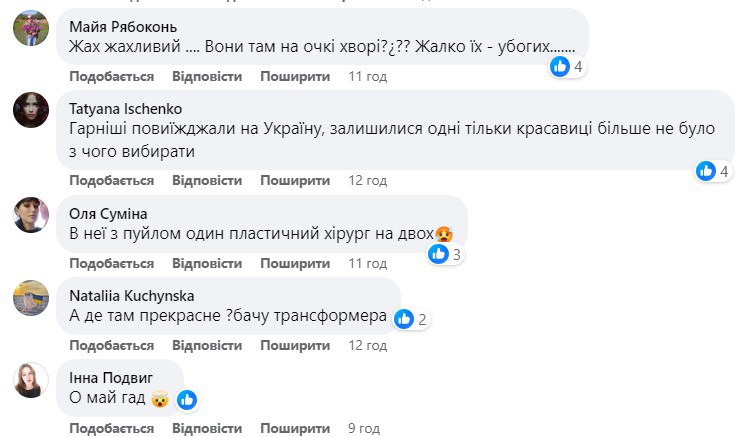Click like reaction icon on Оля Суміна's comment

point(438,254)
